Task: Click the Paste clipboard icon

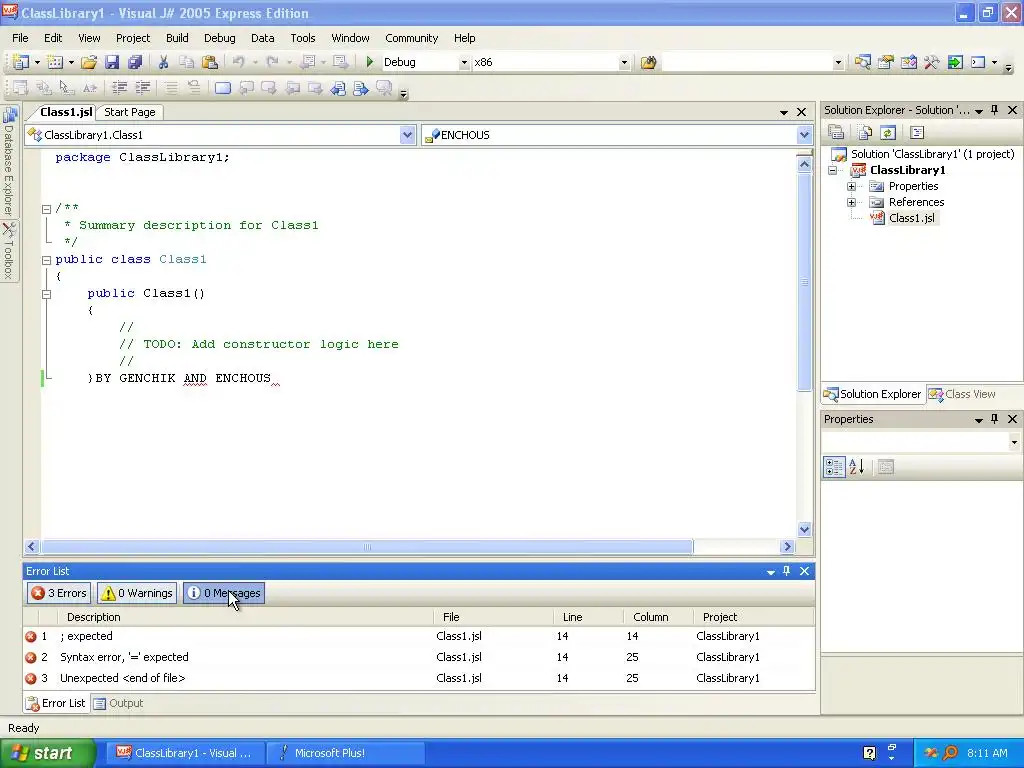Action: [210, 62]
